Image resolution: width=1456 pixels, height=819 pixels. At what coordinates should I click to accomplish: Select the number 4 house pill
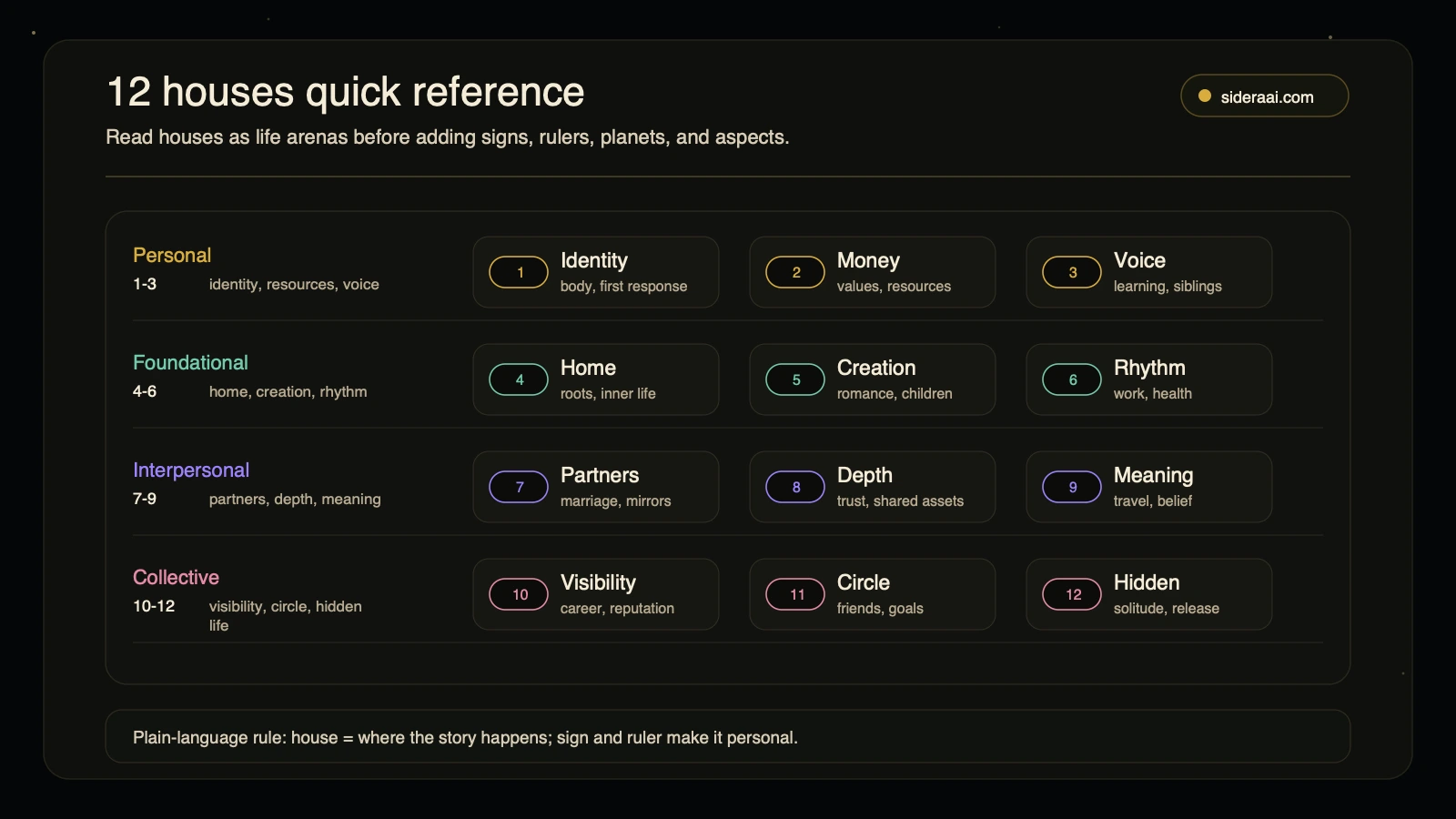coord(519,379)
